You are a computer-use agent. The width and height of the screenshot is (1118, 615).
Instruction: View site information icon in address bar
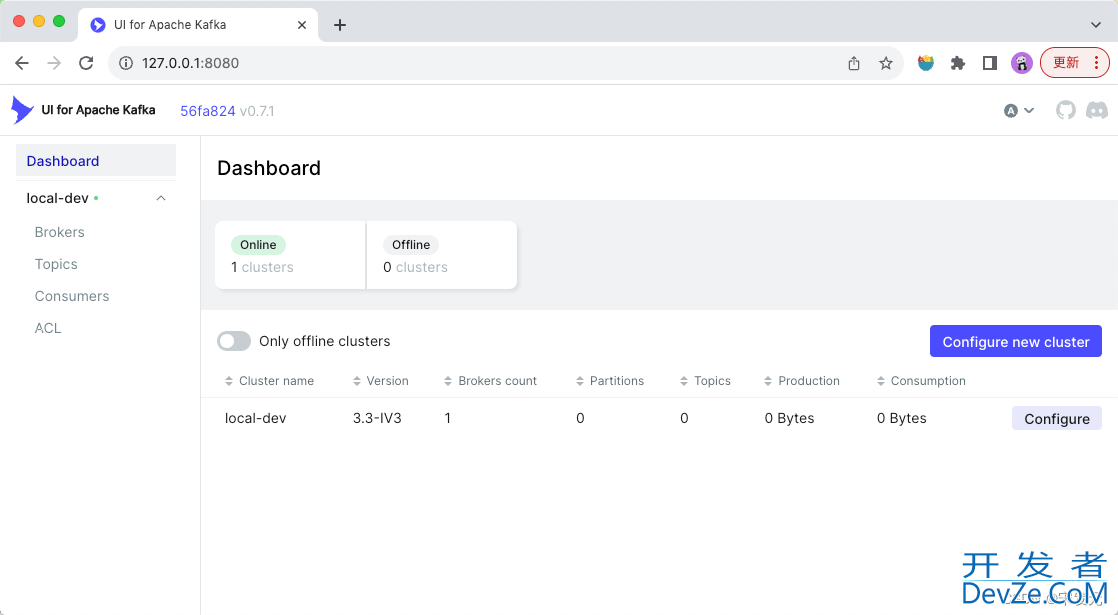coord(126,63)
